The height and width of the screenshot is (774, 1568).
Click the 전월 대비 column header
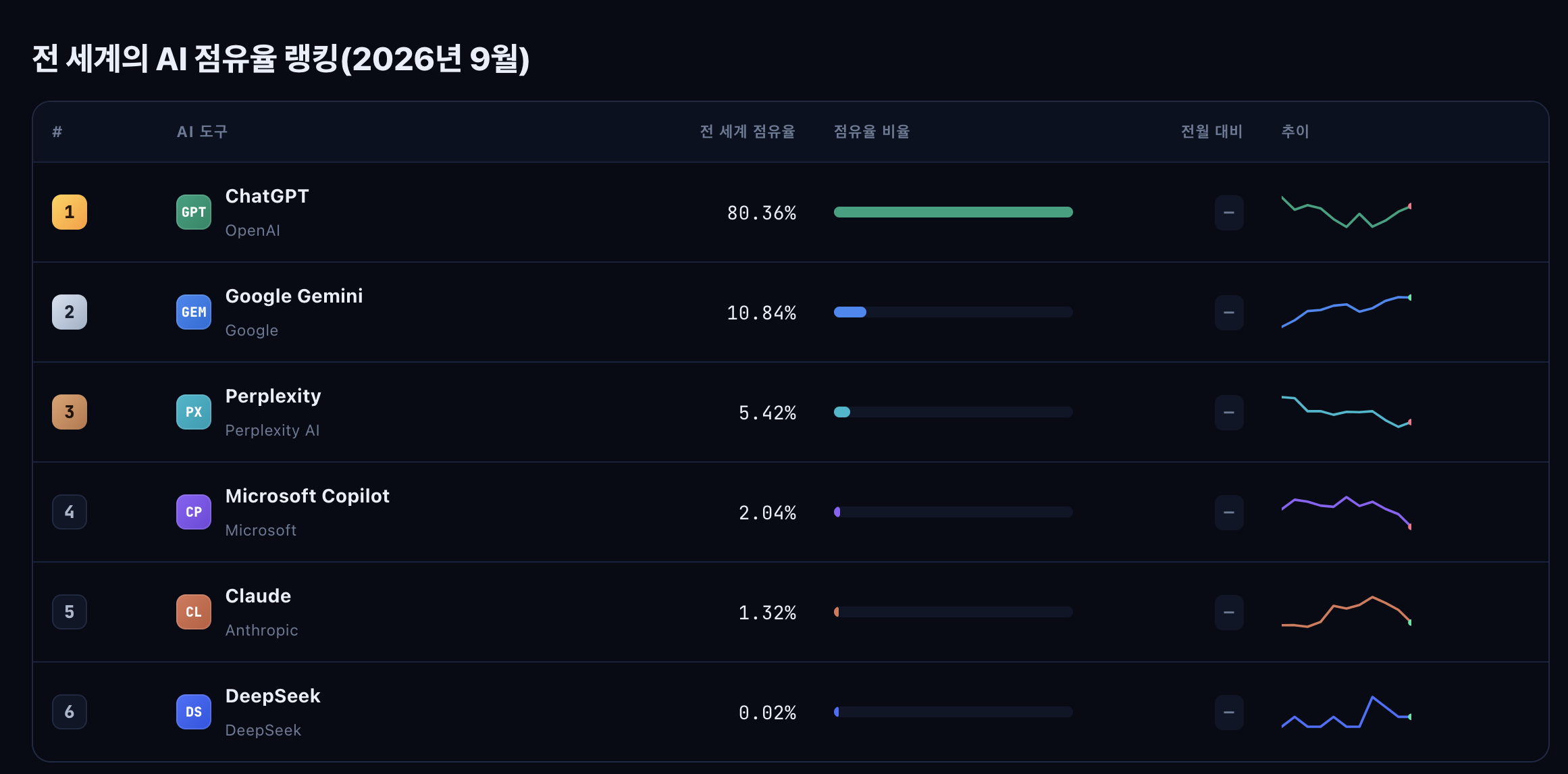[1211, 132]
